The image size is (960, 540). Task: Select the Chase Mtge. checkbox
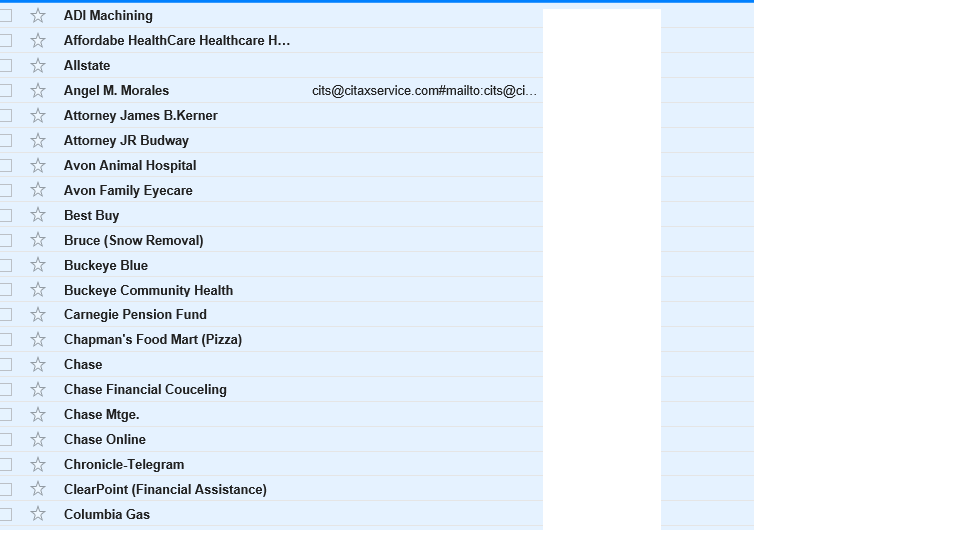(x=6, y=414)
